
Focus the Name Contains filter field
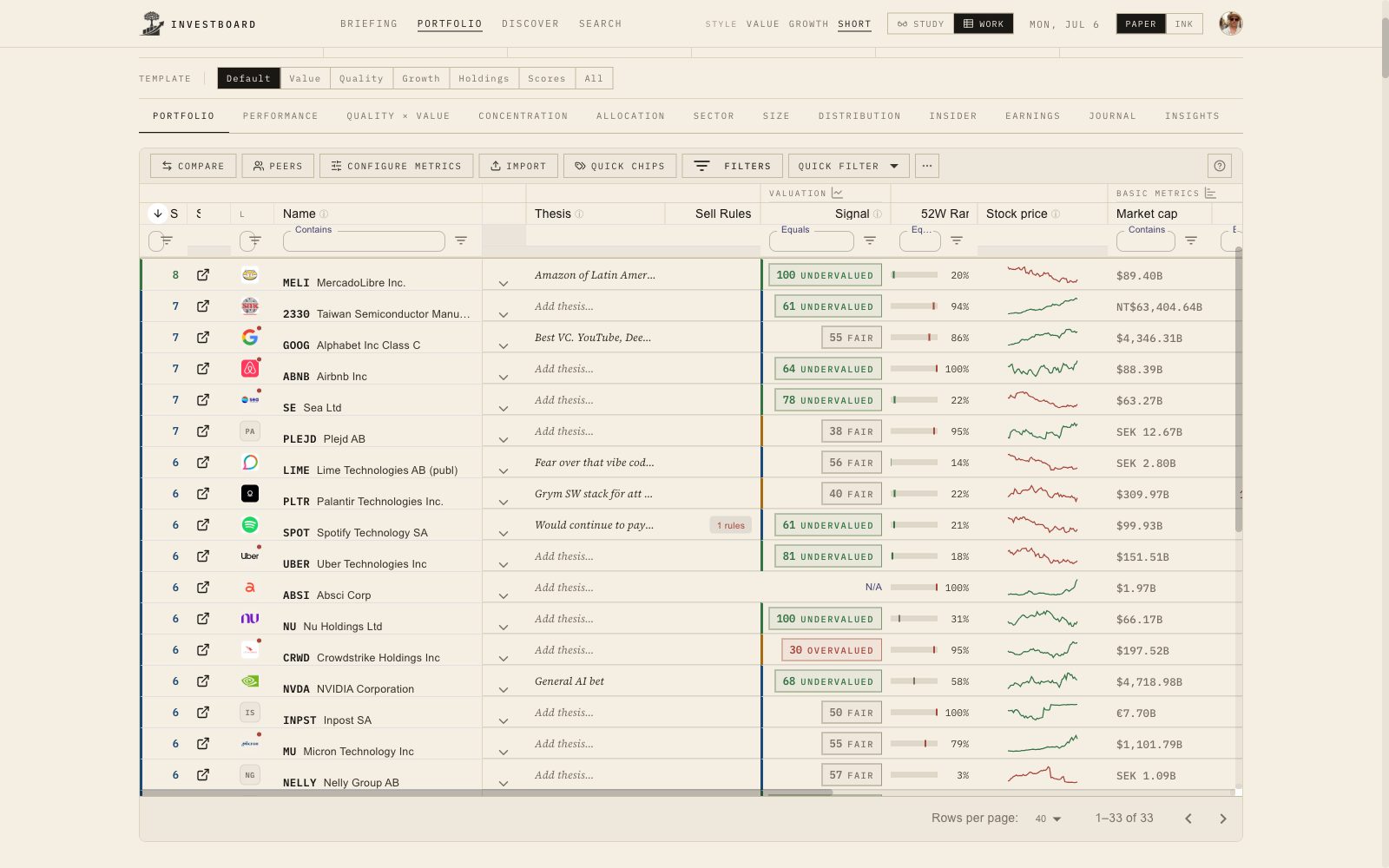click(364, 241)
